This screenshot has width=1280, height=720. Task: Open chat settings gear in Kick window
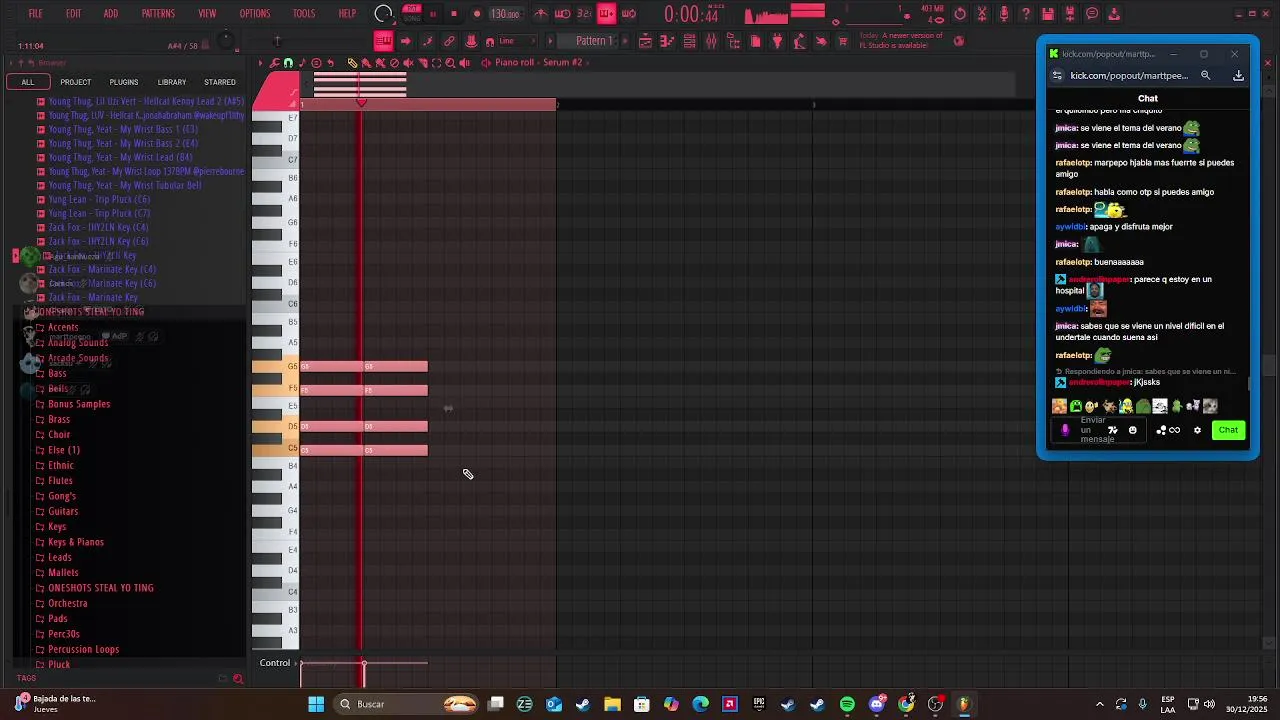pos(1197,430)
